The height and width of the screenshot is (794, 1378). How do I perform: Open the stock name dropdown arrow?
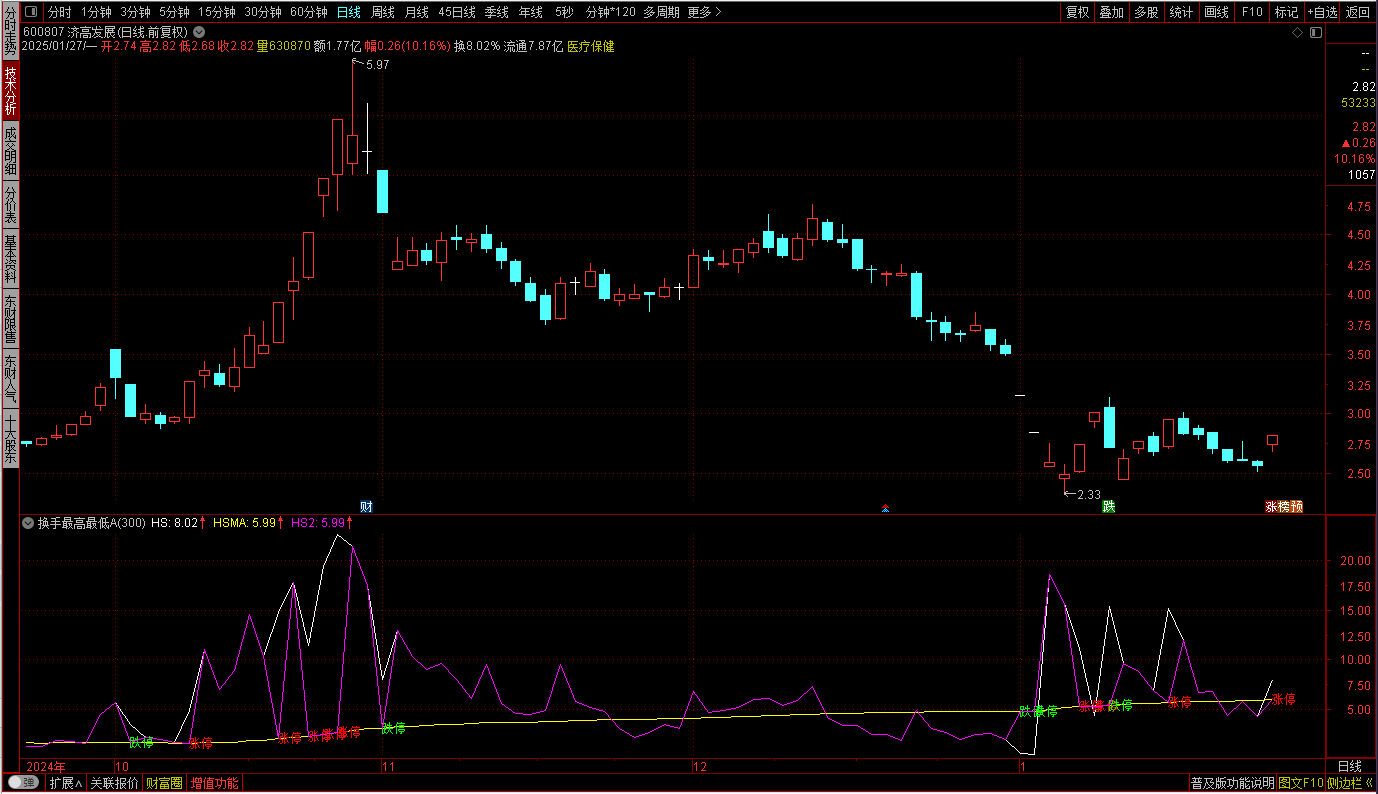199,32
